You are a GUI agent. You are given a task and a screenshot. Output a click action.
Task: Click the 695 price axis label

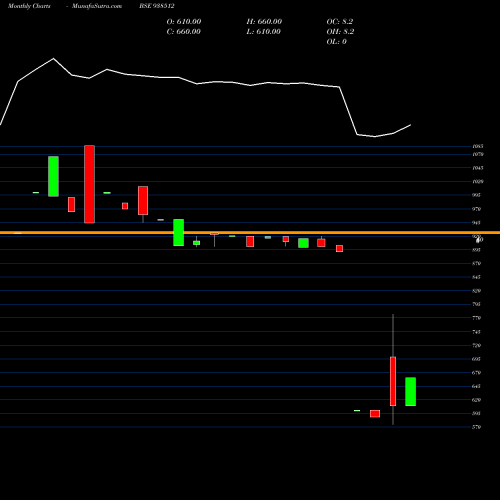(476, 359)
